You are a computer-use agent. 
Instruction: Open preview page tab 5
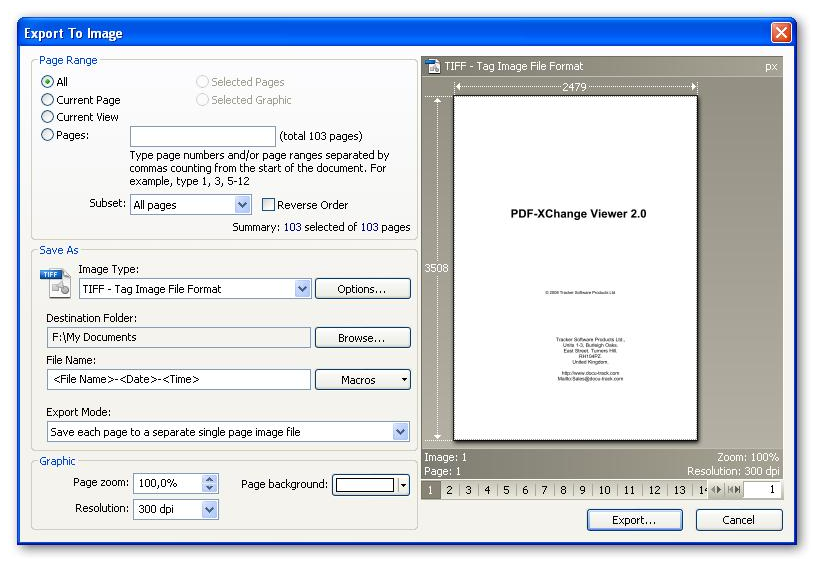point(506,490)
